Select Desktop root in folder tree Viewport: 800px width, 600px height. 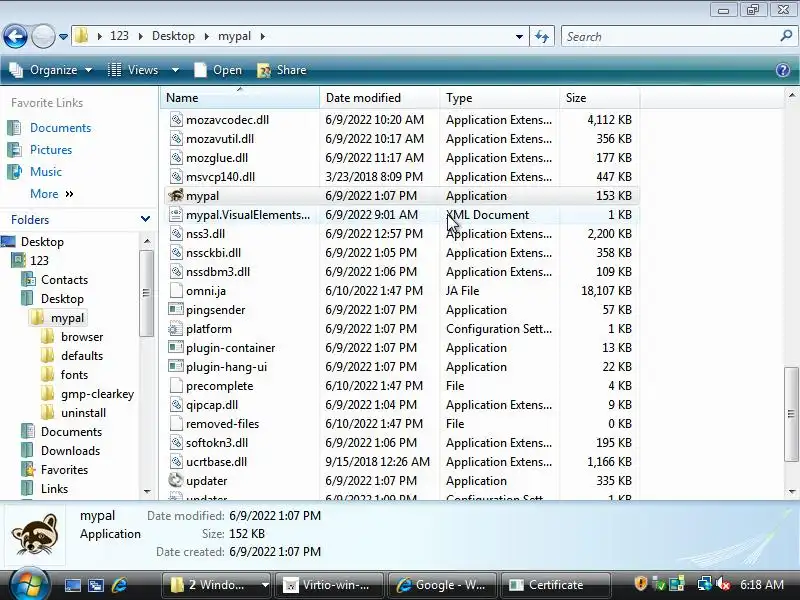click(42, 242)
